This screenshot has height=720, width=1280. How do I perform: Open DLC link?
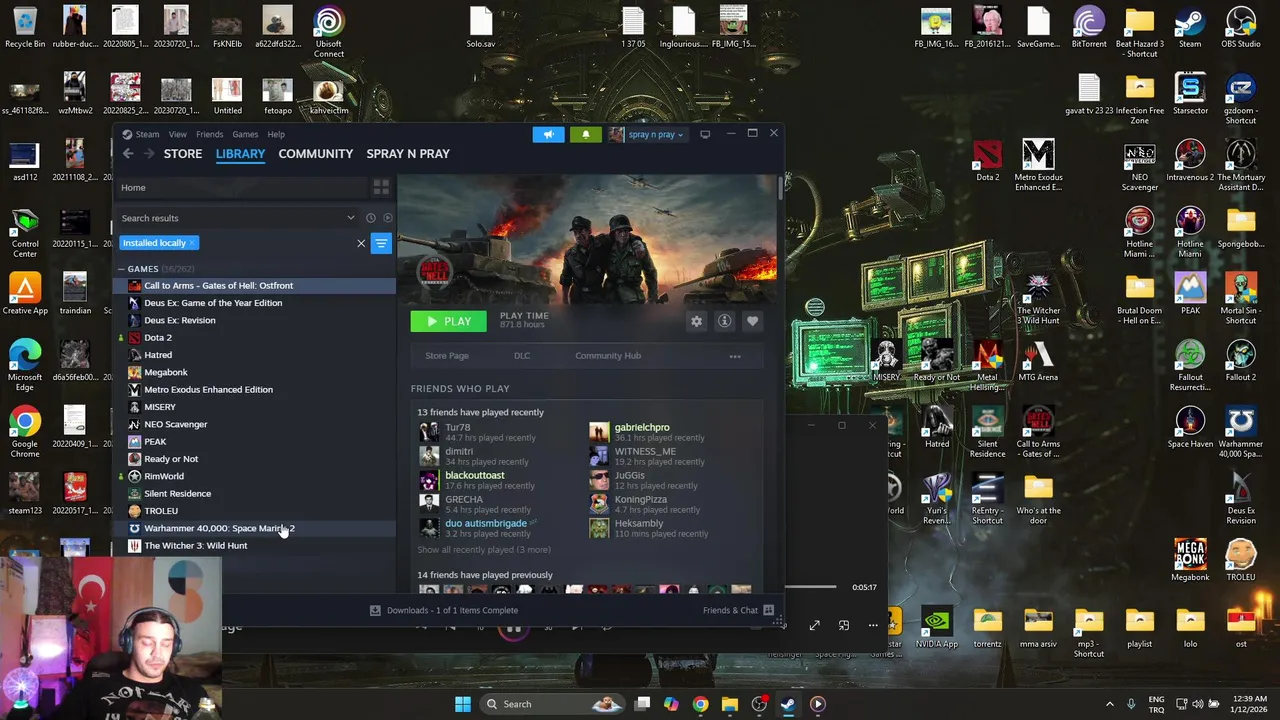522,356
